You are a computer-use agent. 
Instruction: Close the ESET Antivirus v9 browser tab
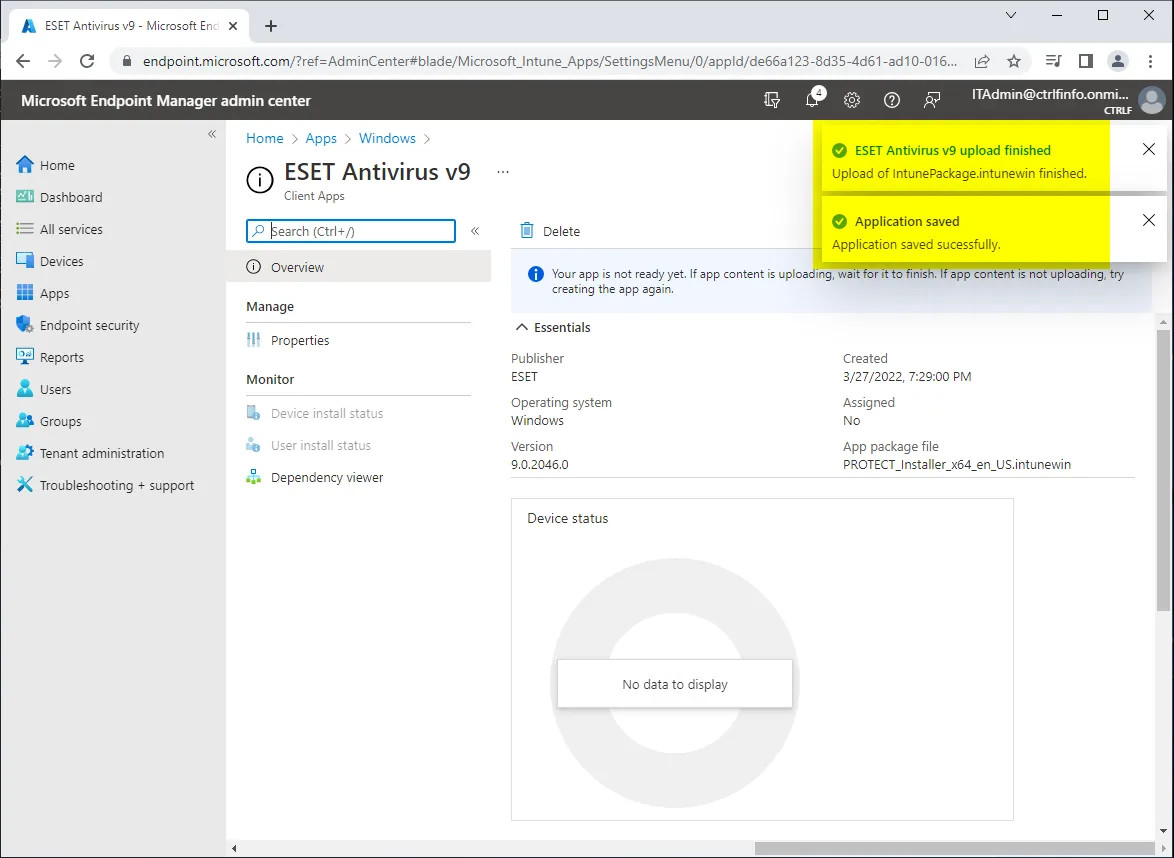click(233, 26)
